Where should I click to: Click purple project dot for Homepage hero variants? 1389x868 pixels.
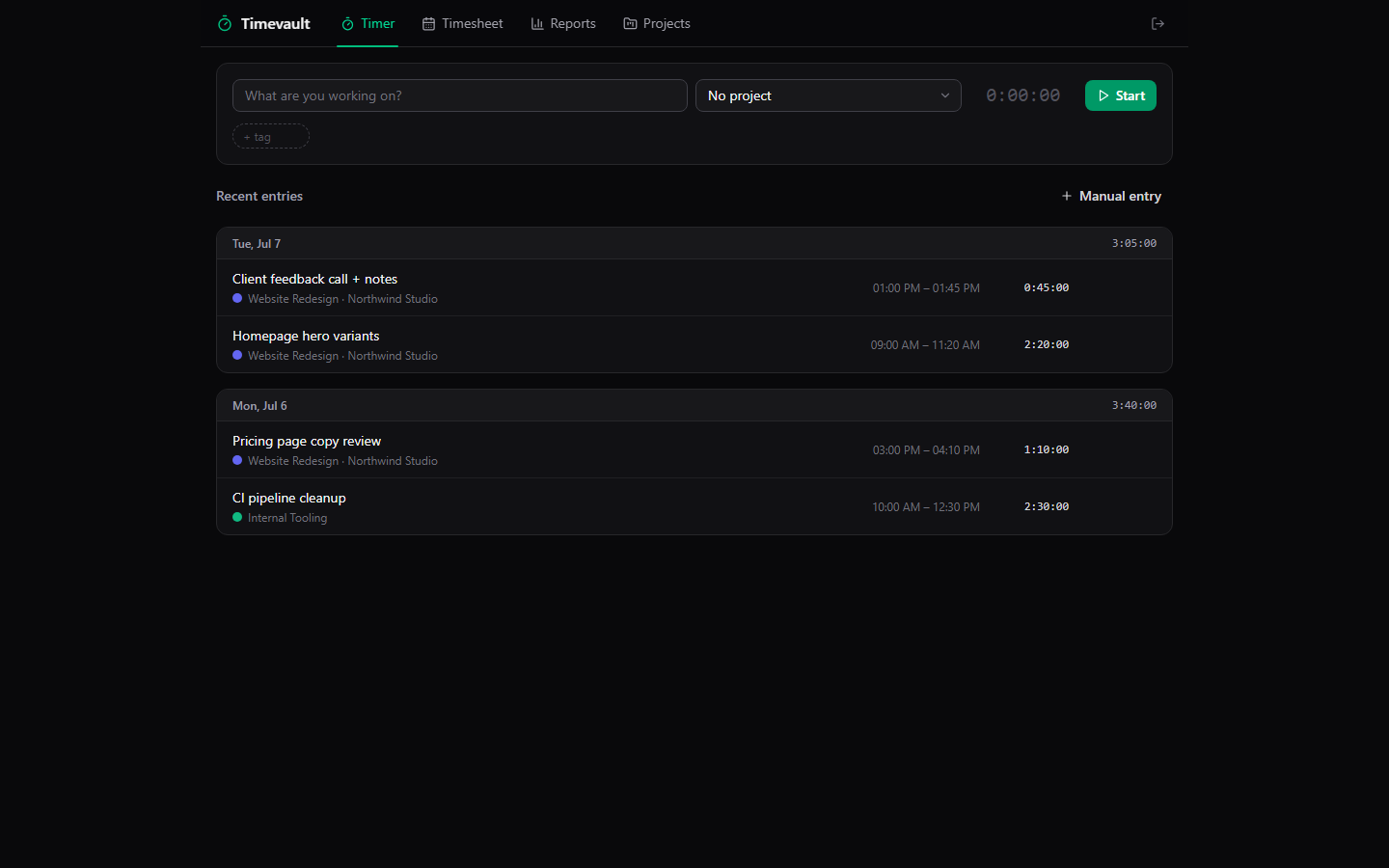tap(237, 355)
